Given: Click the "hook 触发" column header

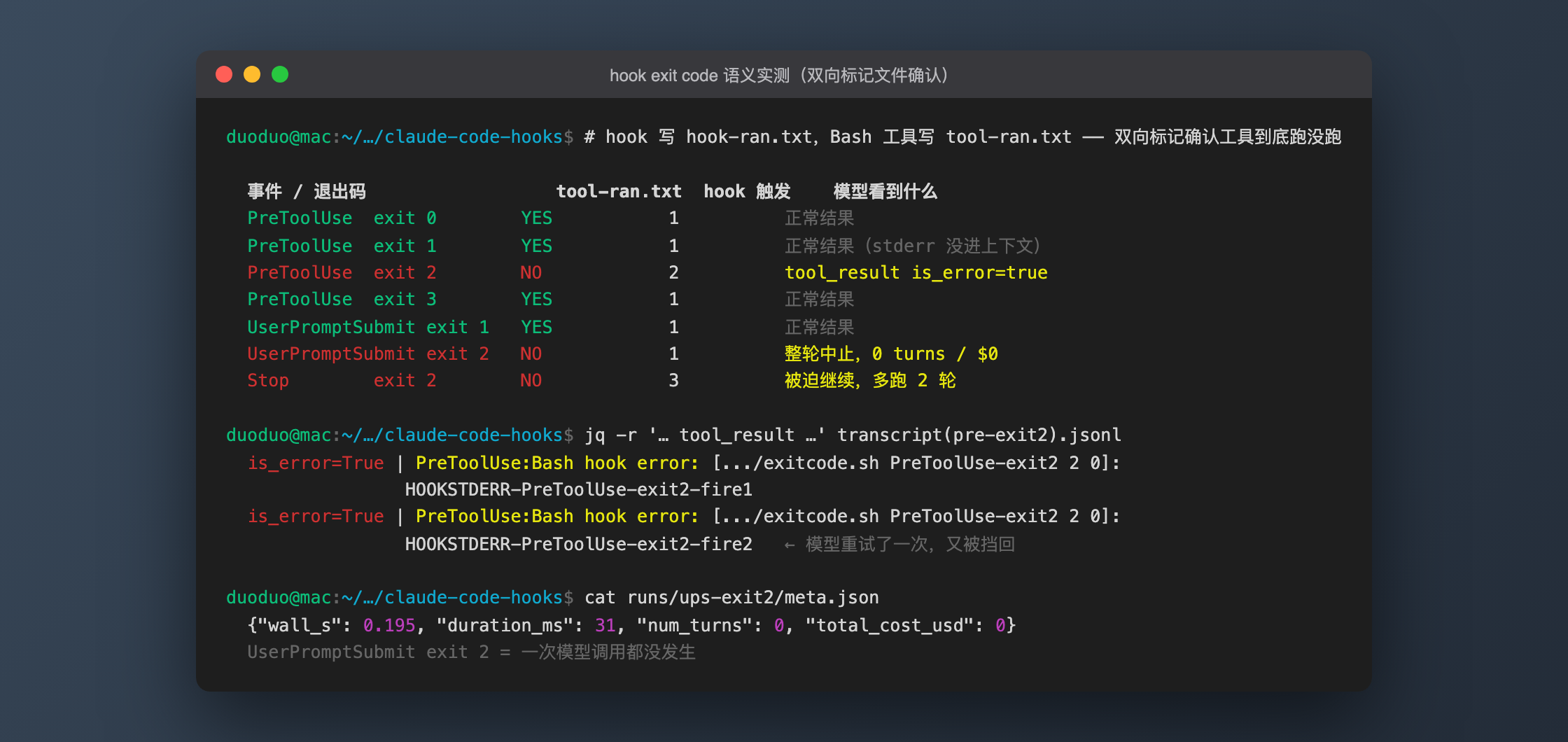Looking at the screenshot, I should pos(747,191).
